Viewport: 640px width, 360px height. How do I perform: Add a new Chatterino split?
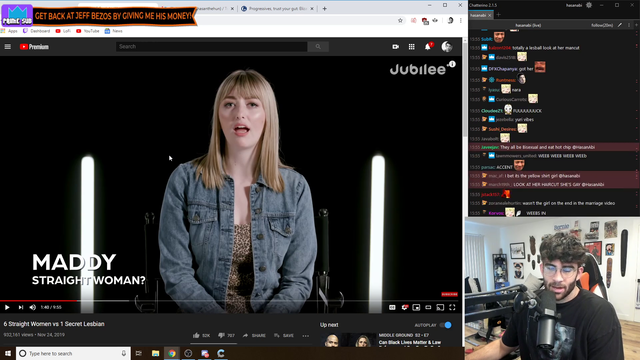pos(636,25)
